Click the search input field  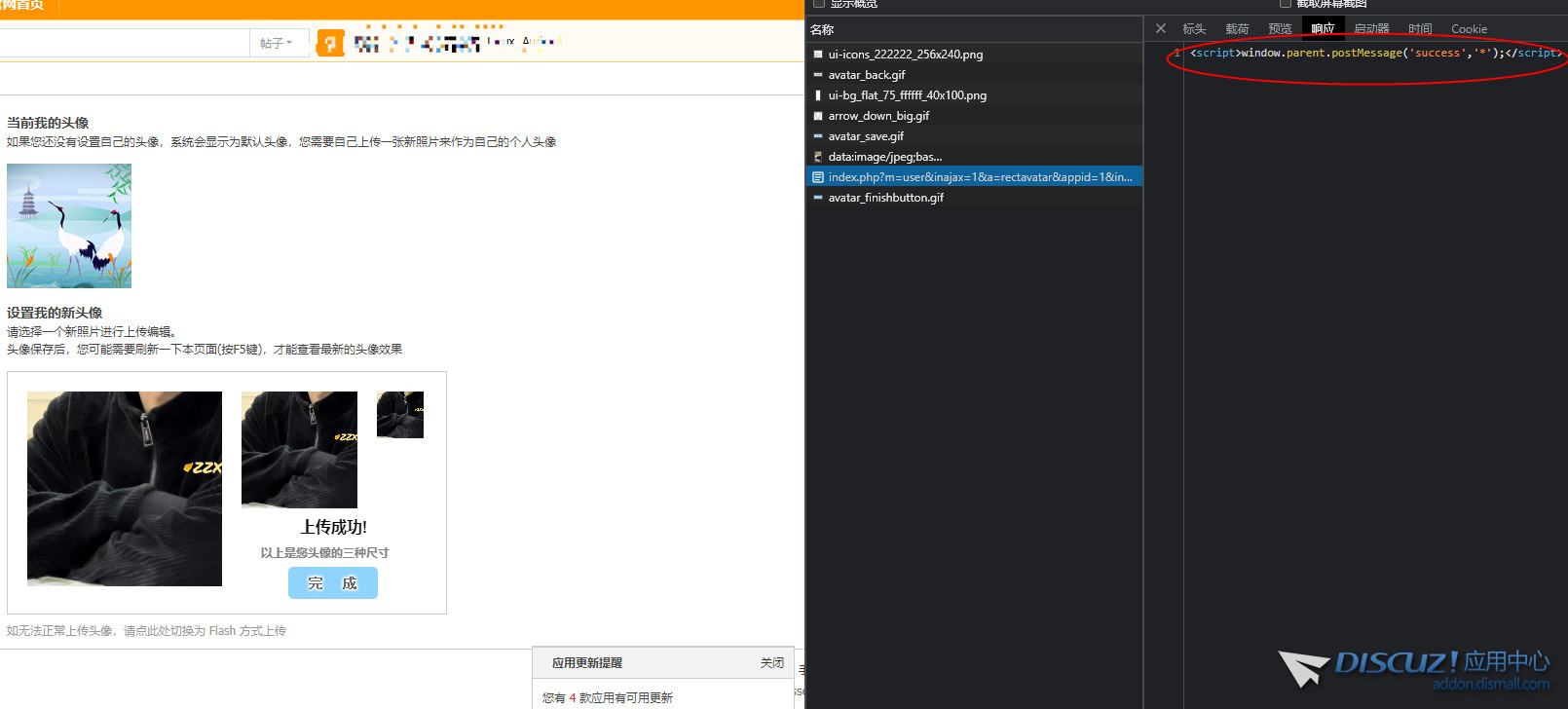(x=124, y=44)
